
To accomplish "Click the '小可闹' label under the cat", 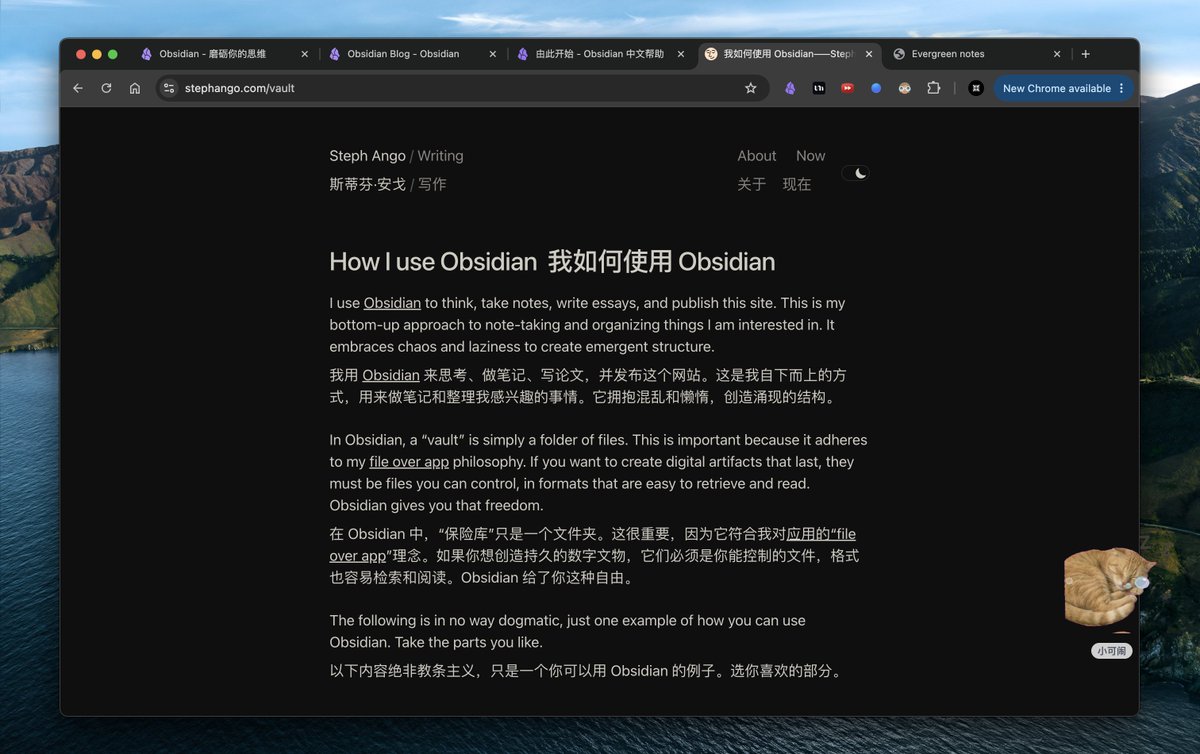I will coord(1111,651).
